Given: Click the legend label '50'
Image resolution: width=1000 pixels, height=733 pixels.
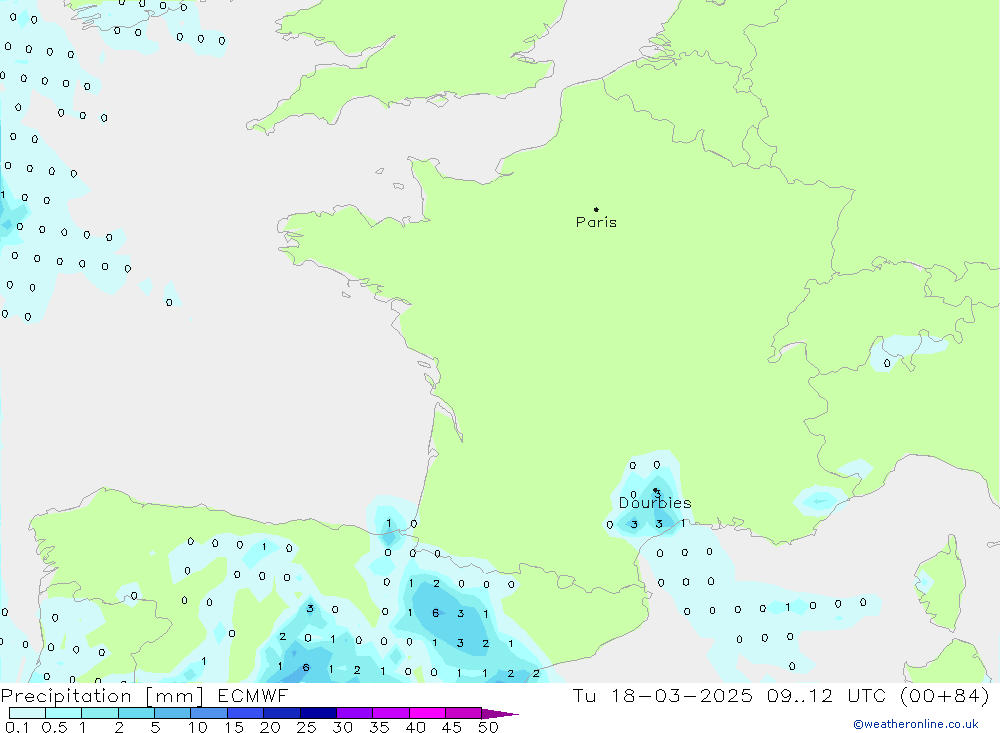Looking at the screenshot, I should [x=488, y=727].
